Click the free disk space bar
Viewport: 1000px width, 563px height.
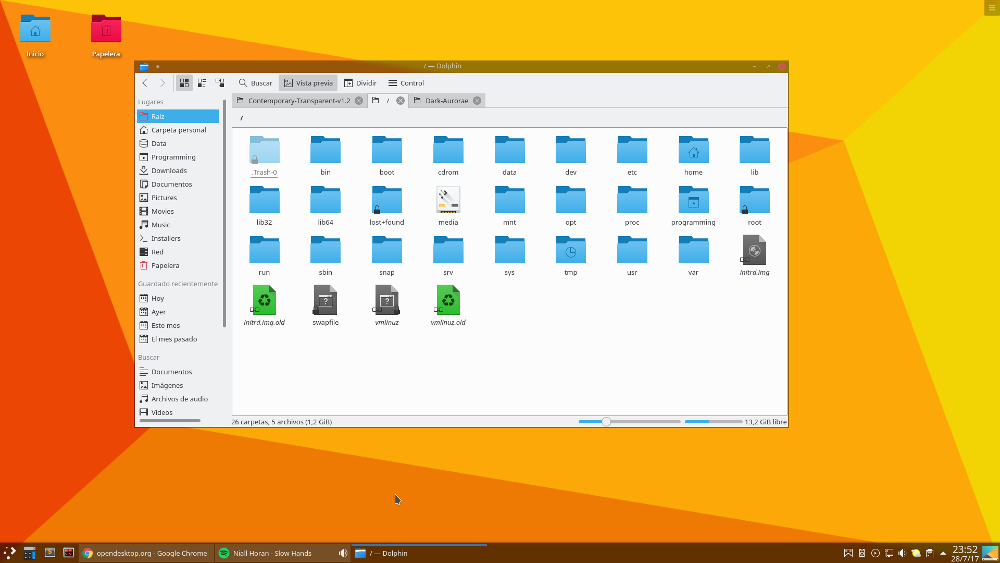point(713,421)
